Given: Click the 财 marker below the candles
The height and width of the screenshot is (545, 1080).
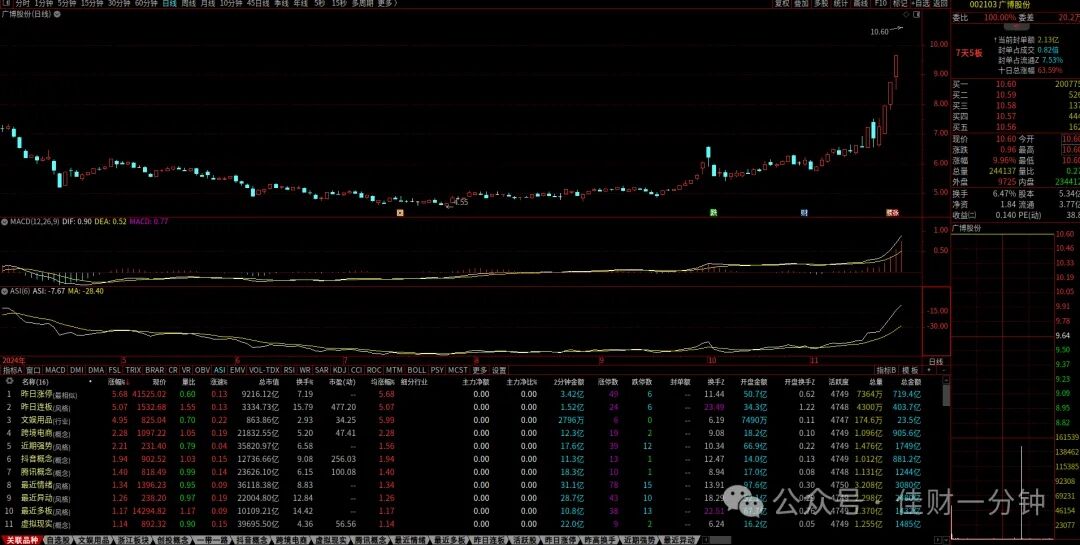Looking at the screenshot, I should tap(804, 213).
